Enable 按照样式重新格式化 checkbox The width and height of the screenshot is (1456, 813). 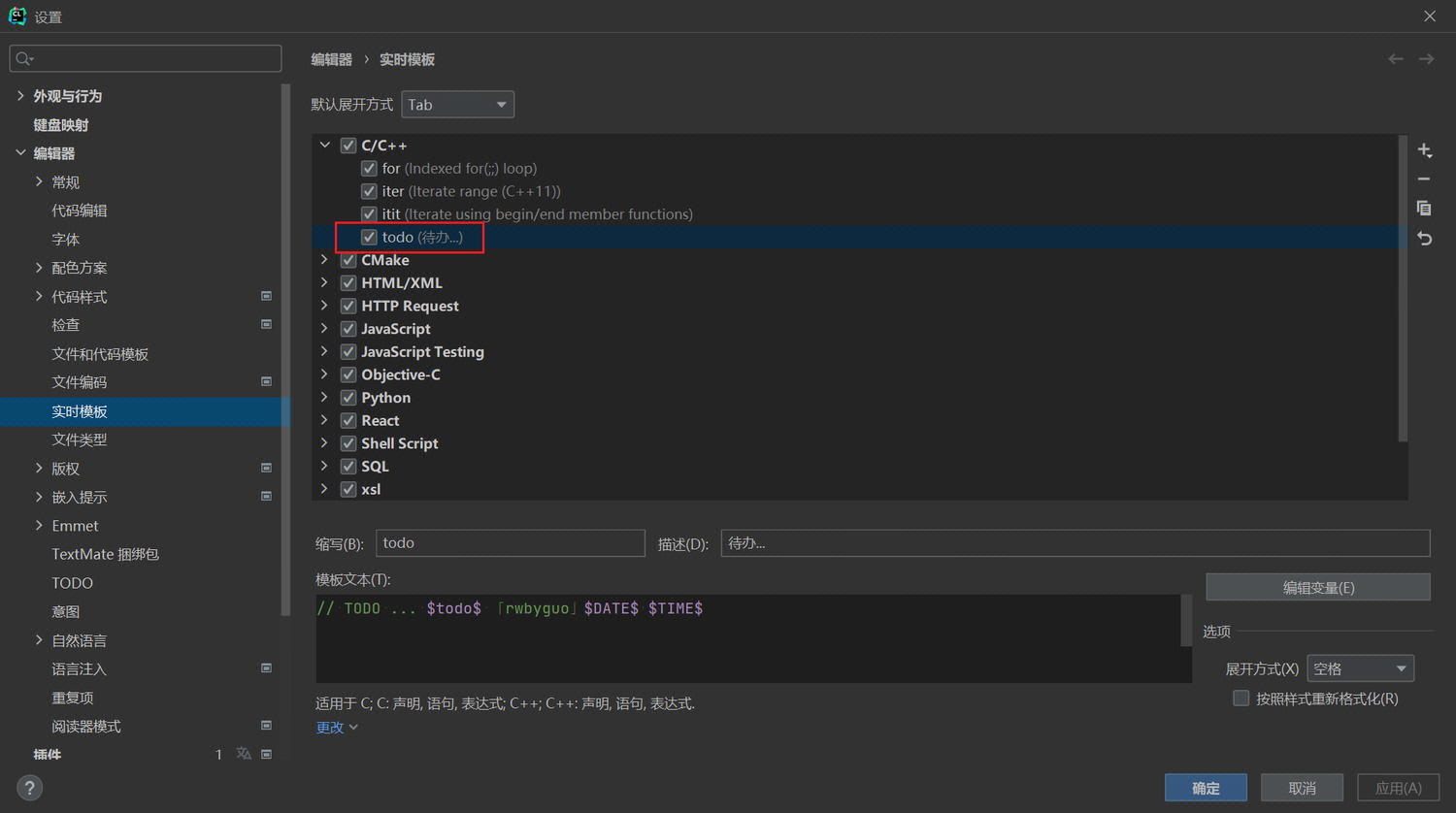(x=1241, y=699)
